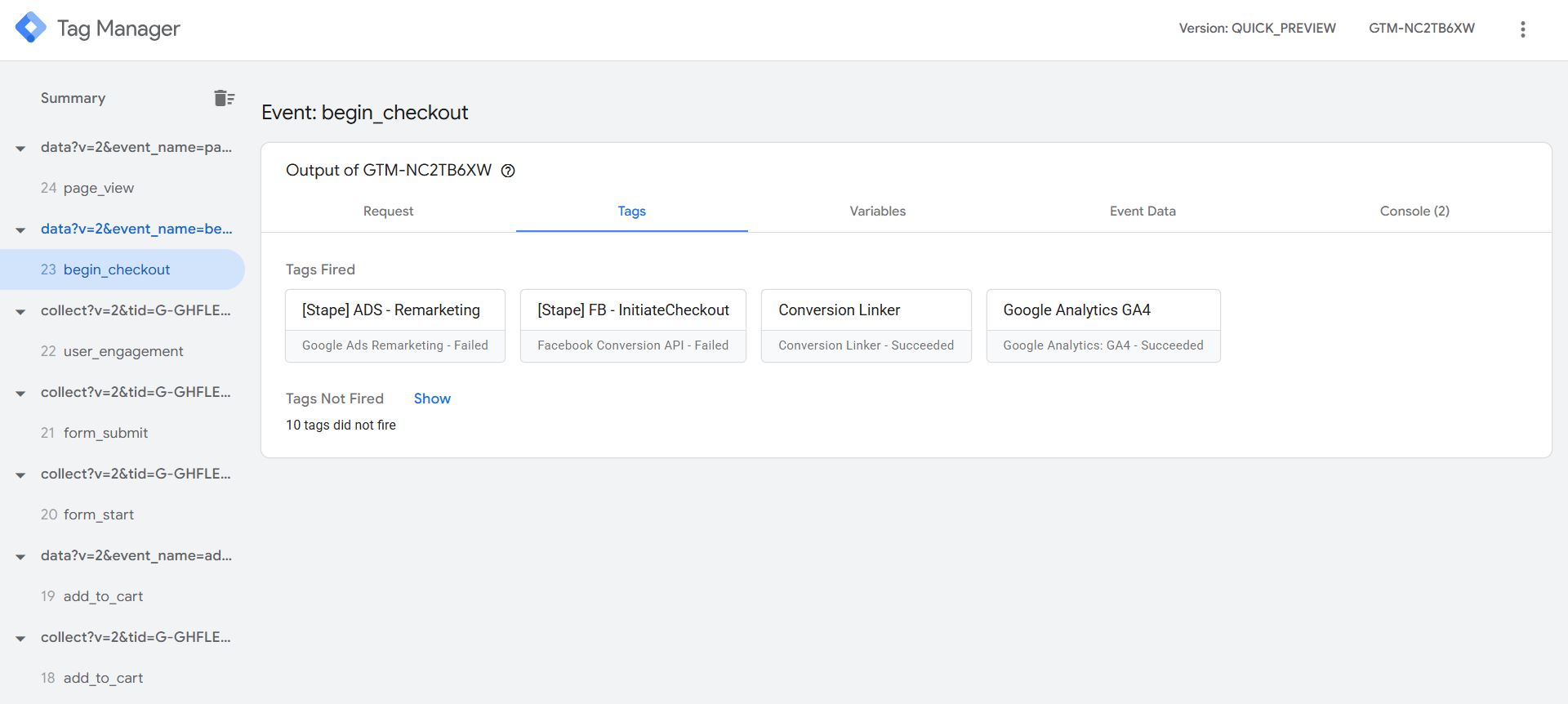Click the data?v=2&event_name=ad... request row
Viewport: 1568px width, 704px height.
coord(136,555)
